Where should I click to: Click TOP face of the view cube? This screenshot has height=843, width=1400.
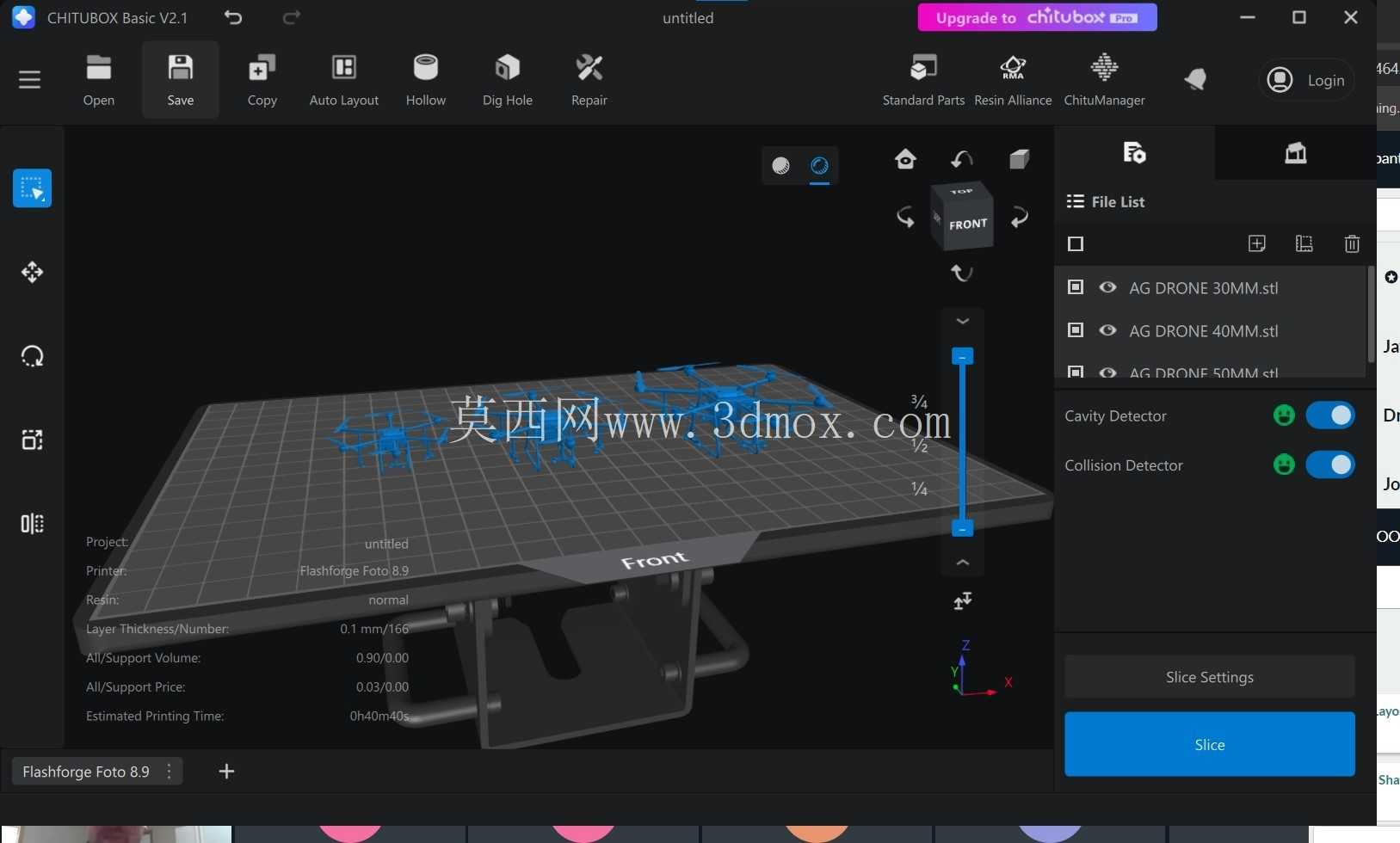click(x=962, y=192)
